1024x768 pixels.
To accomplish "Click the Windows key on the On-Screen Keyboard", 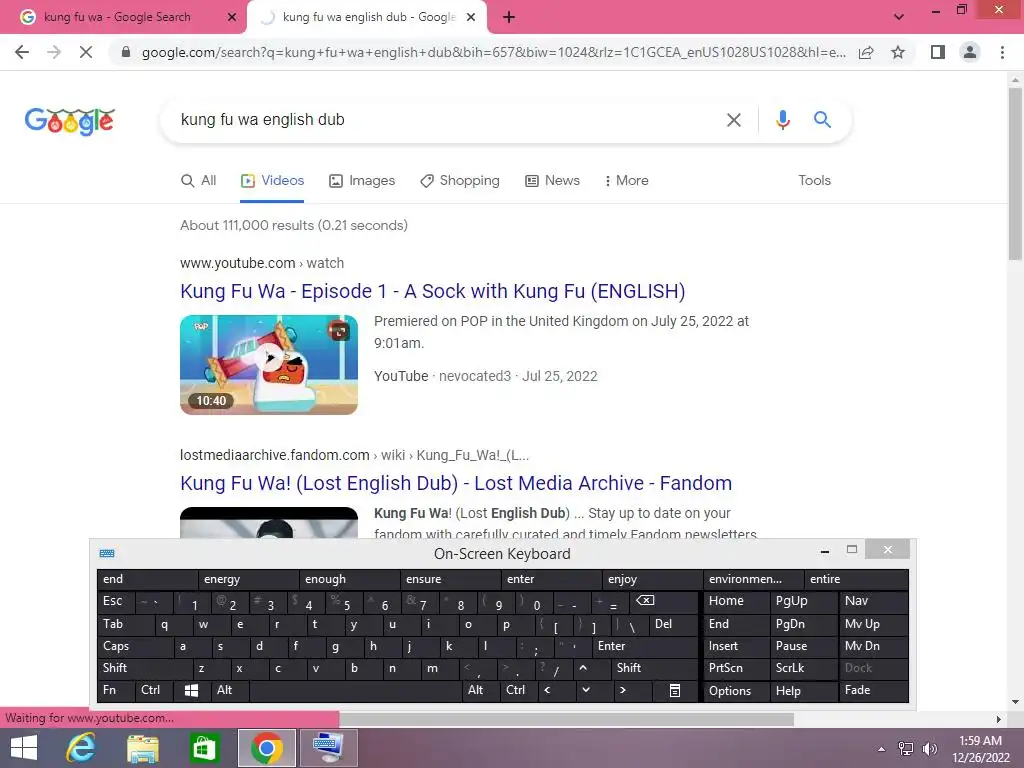I will 191,690.
